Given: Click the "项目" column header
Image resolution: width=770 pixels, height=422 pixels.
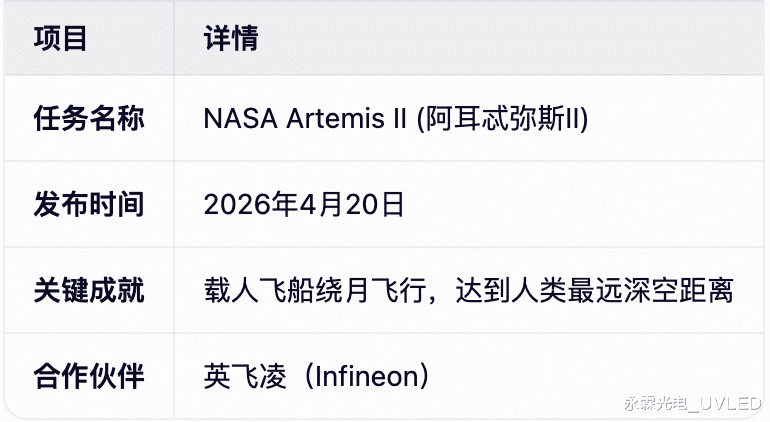Looking at the screenshot, I should point(61,38).
